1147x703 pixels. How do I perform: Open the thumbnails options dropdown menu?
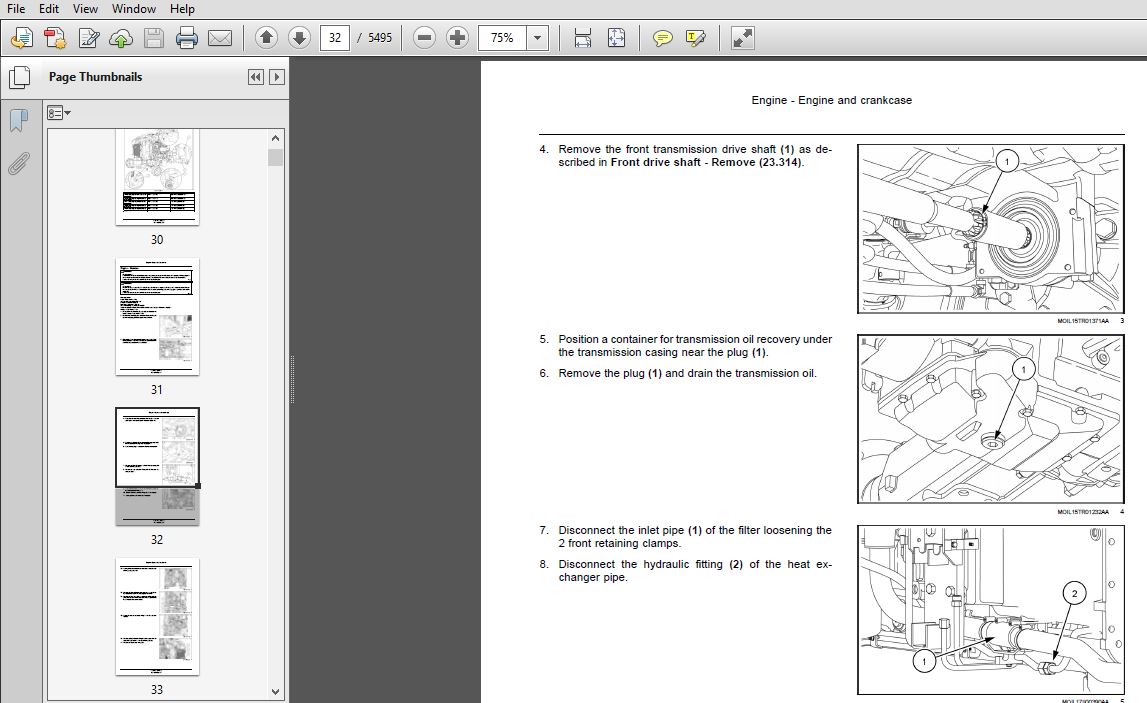pyautogui.click(x=59, y=113)
